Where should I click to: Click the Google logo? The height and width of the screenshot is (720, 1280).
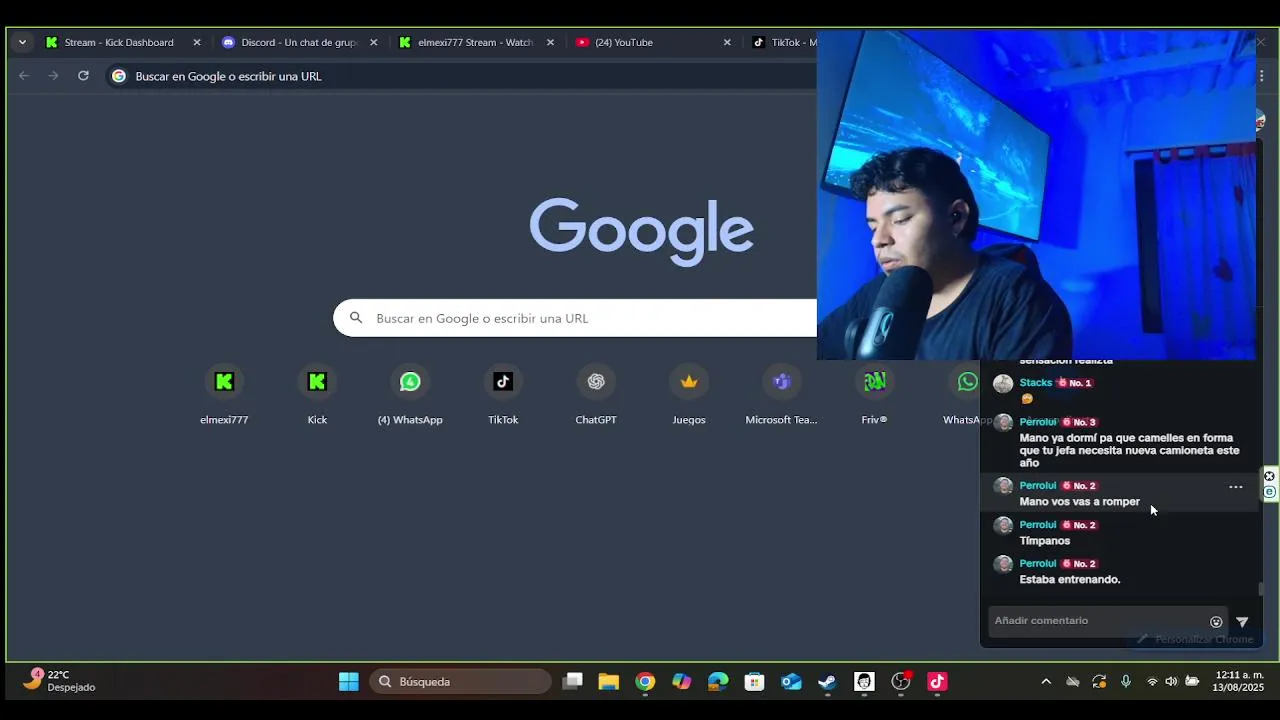click(x=641, y=231)
